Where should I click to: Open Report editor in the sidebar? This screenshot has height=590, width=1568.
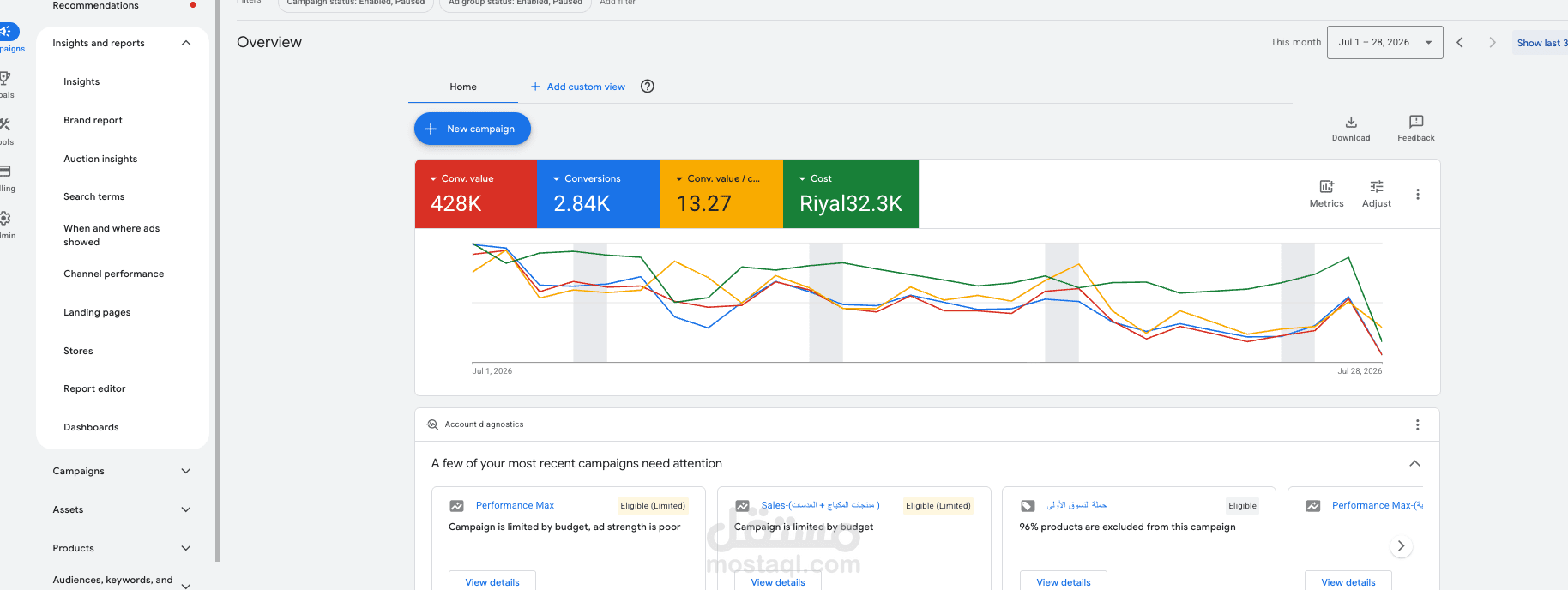94,388
